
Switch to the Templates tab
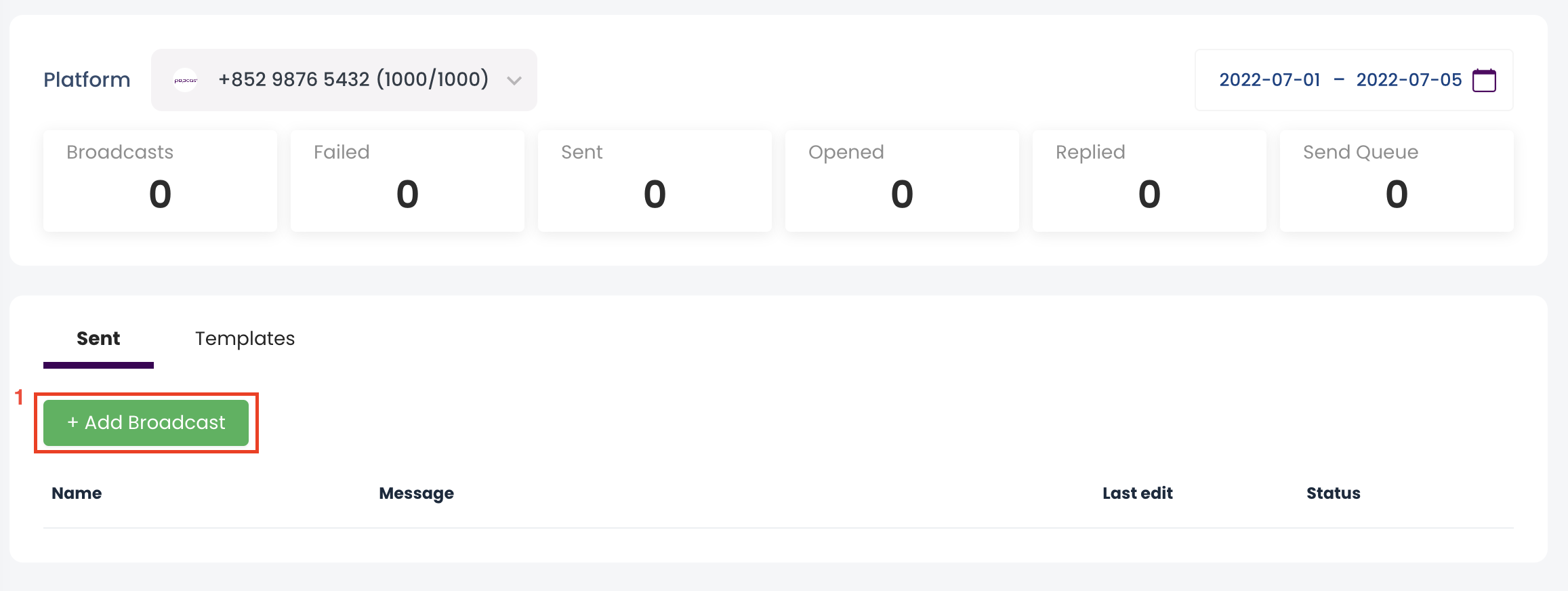(x=245, y=338)
